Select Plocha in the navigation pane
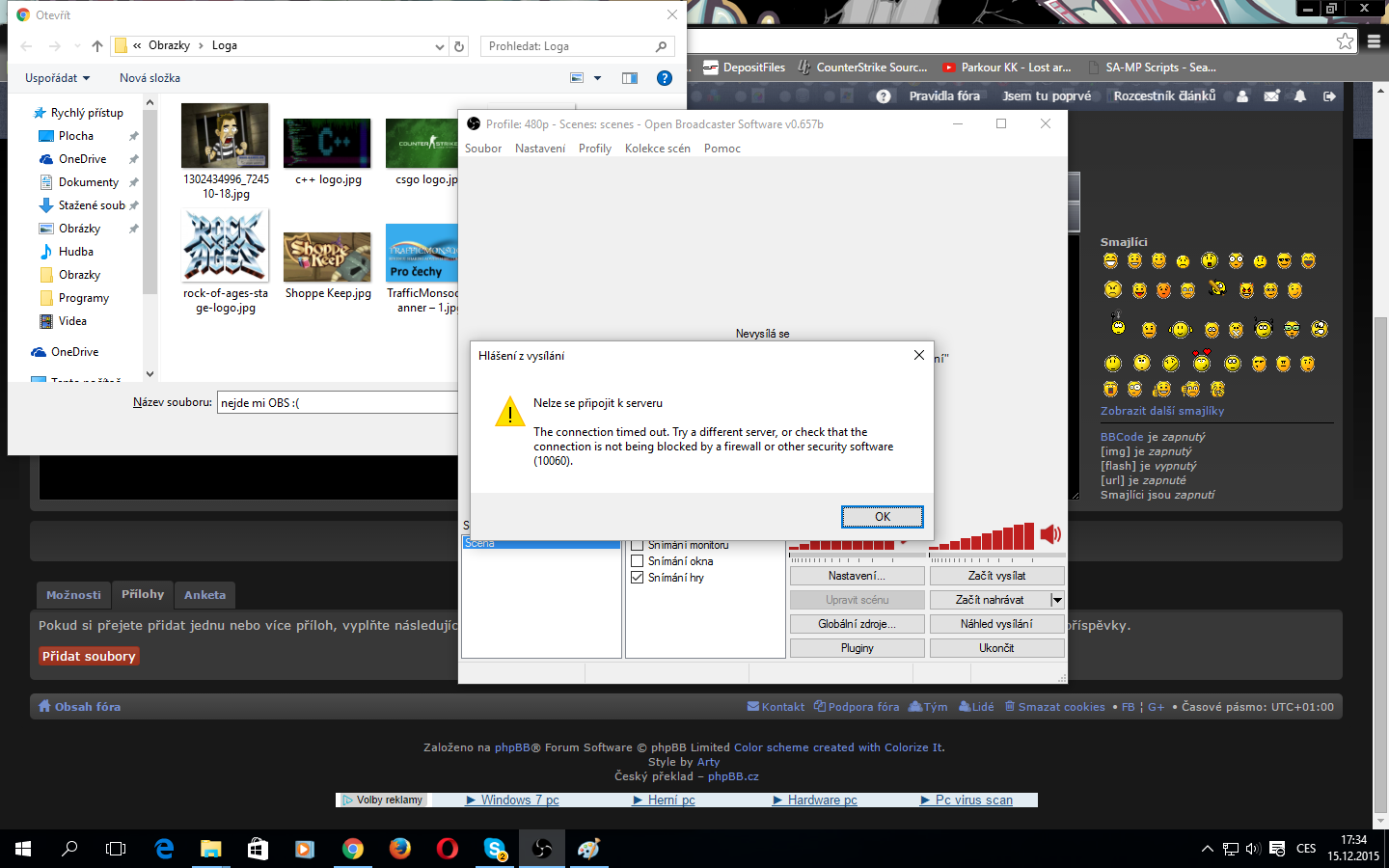Image resolution: width=1389 pixels, height=868 pixels. click(x=76, y=136)
